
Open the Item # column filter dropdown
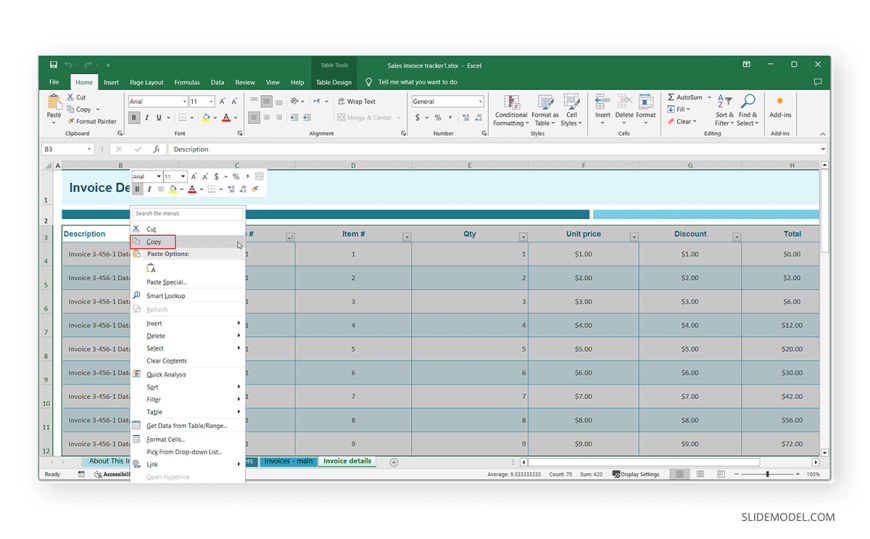pyautogui.click(x=407, y=237)
